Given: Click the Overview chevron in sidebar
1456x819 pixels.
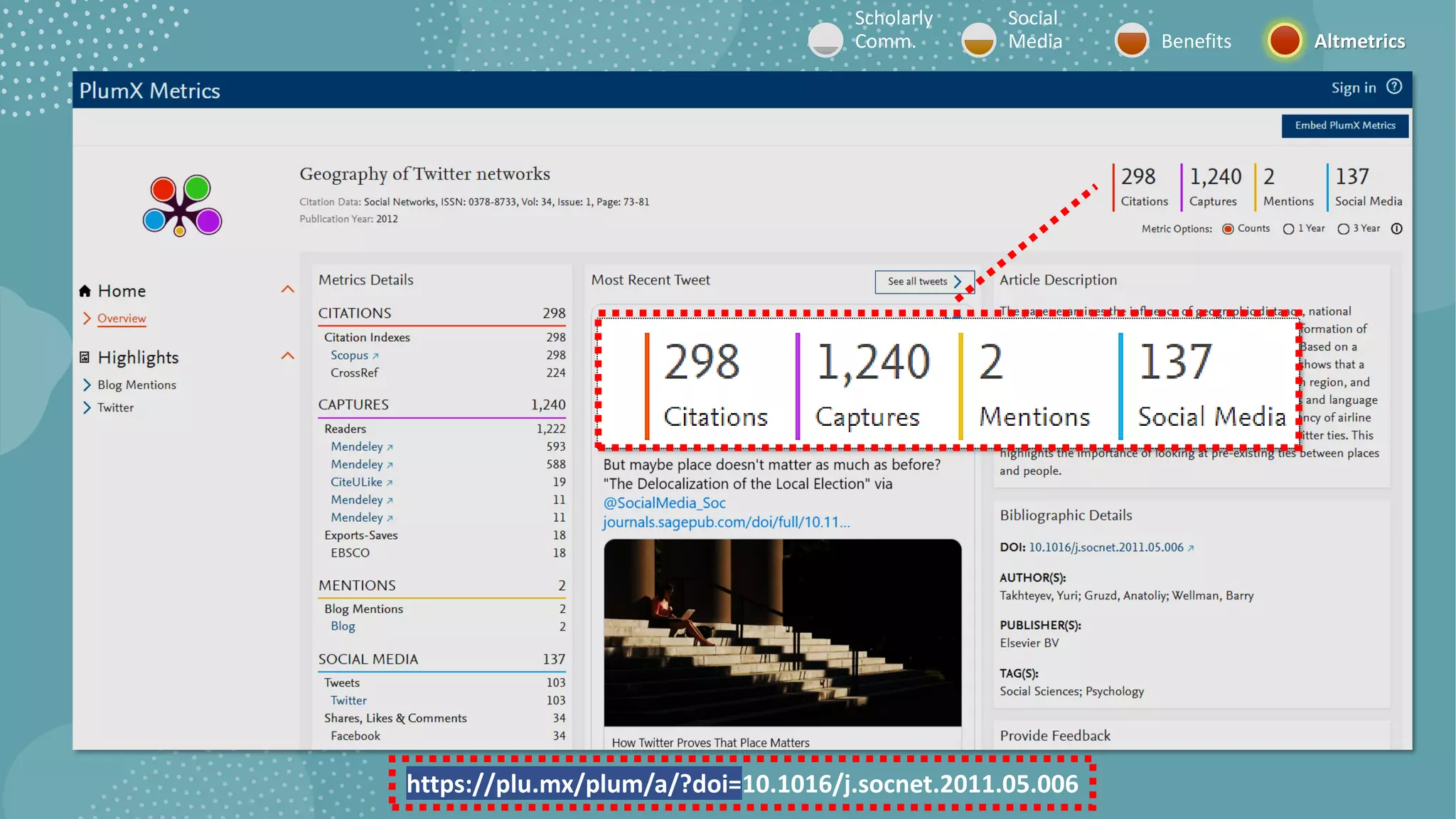Looking at the screenshot, I should tap(87, 318).
